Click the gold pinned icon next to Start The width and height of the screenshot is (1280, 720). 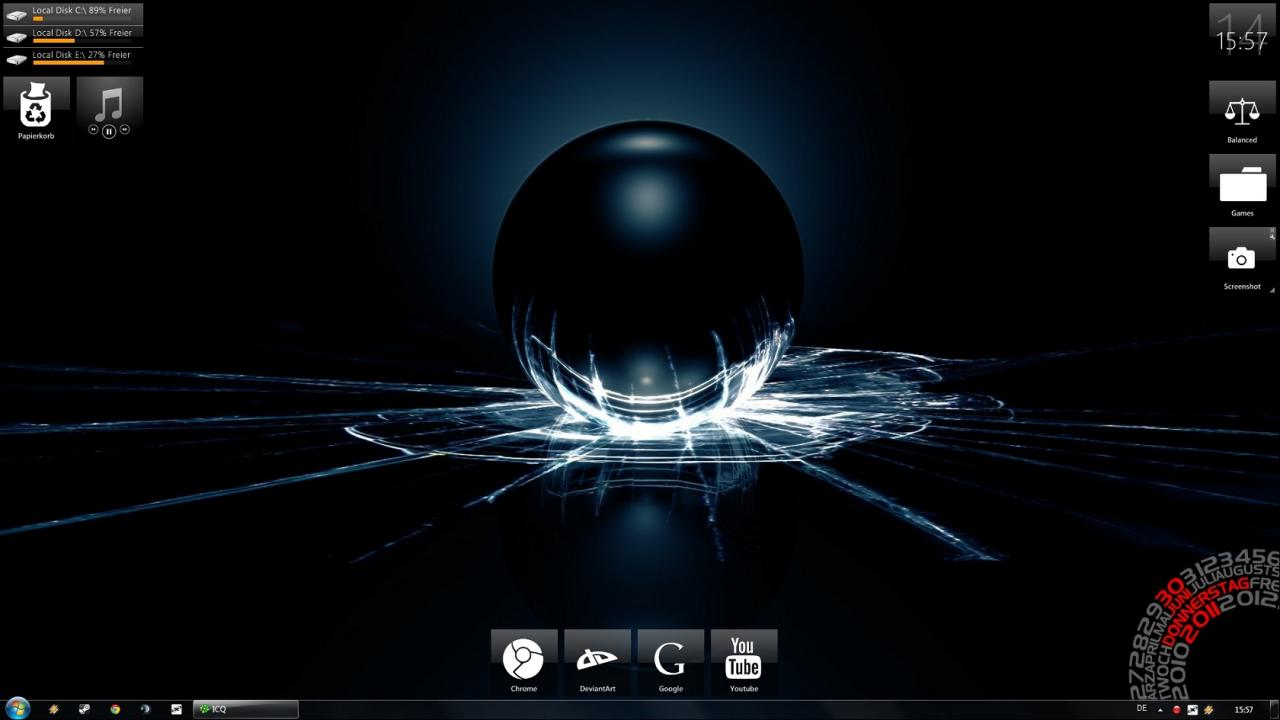coord(54,709)
